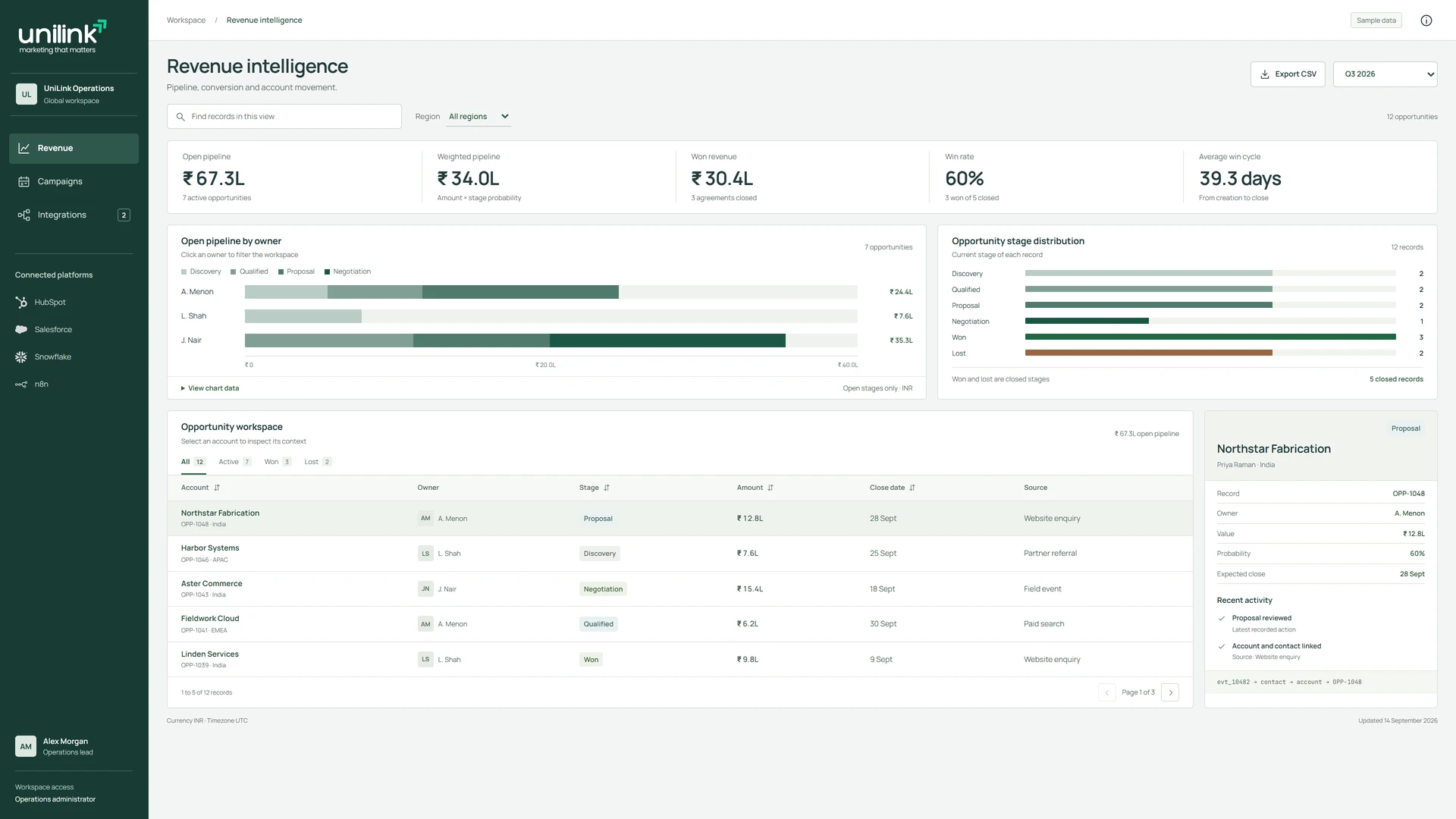
Task: Click the Campaigns calendar icon
Action: point(24,182)
